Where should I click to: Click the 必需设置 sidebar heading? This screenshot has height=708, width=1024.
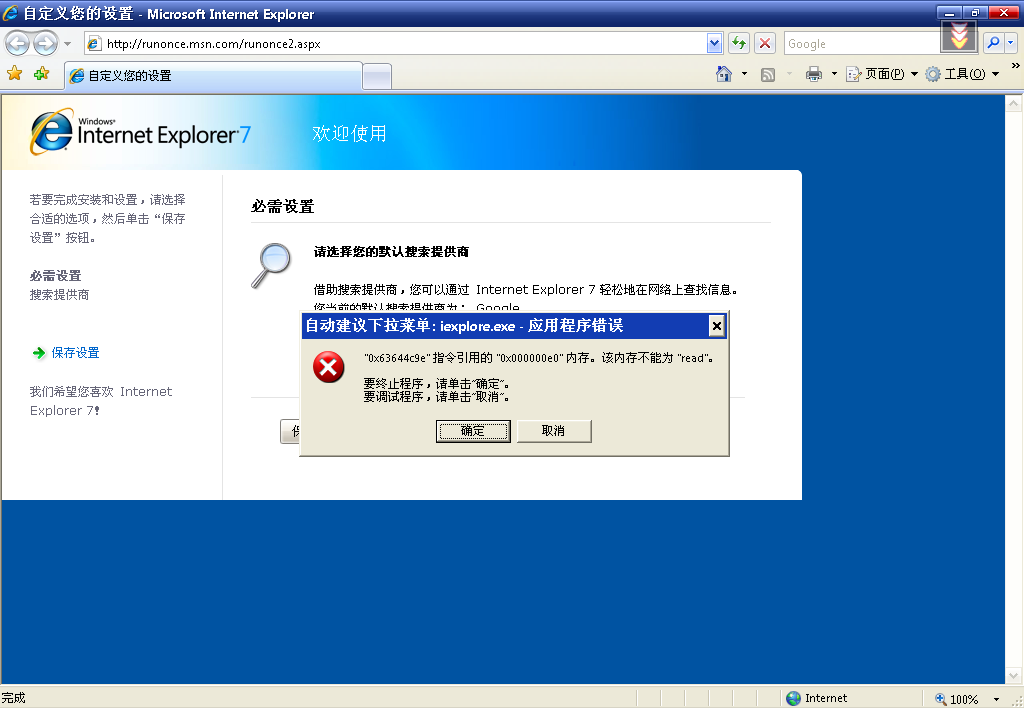coord(56,276)
